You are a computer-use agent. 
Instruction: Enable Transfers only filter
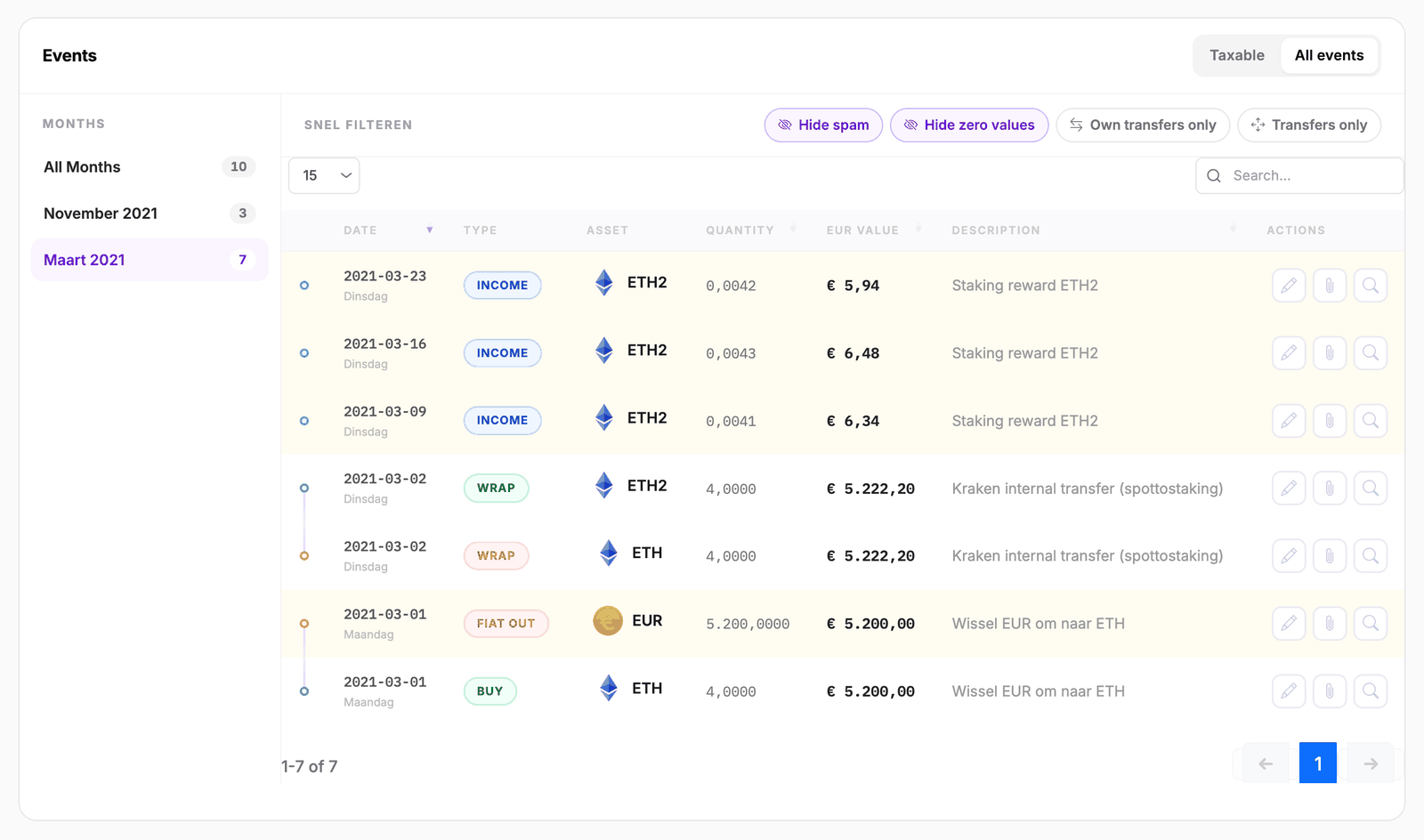pyautogui.click(x=1309, y=125)
